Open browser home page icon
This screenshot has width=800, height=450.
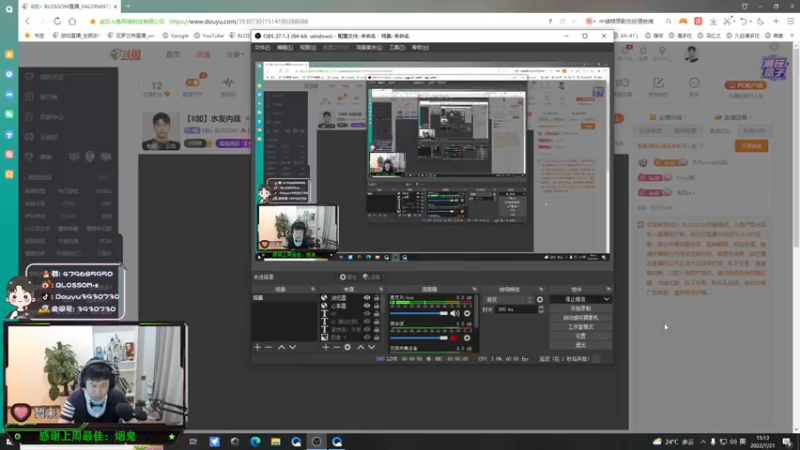(x=72, y=21)
